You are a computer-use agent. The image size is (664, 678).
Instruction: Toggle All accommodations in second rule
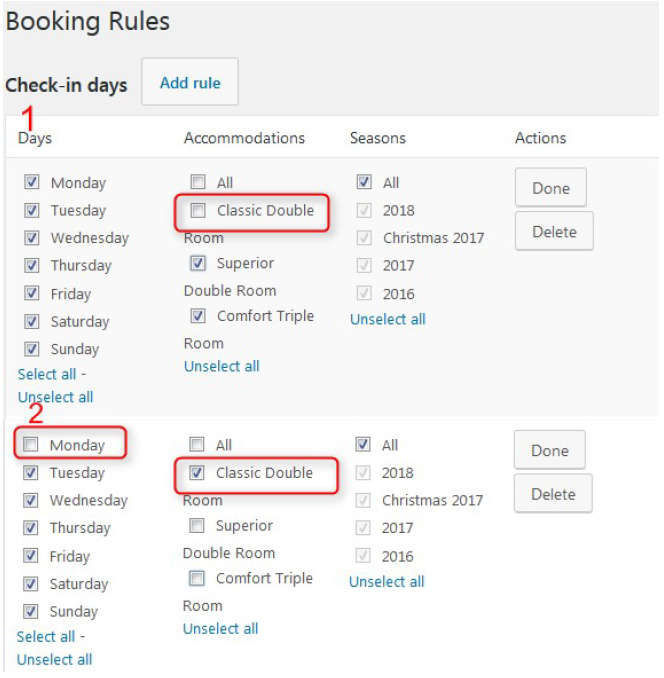tap(197, 445)
